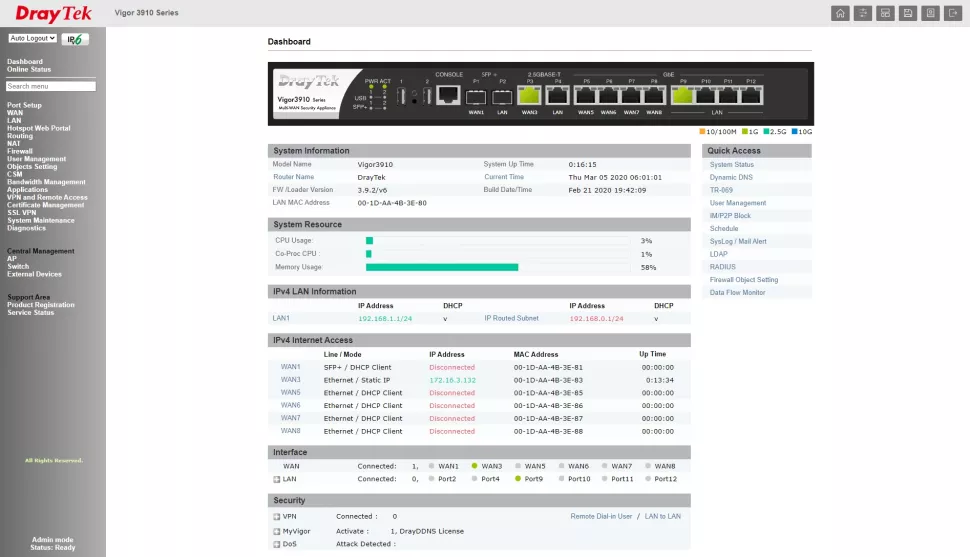The width and height of the screenshot is (970, 557).
Task: Expand VPN and Remote Access menu
Action: pos(47,197)
